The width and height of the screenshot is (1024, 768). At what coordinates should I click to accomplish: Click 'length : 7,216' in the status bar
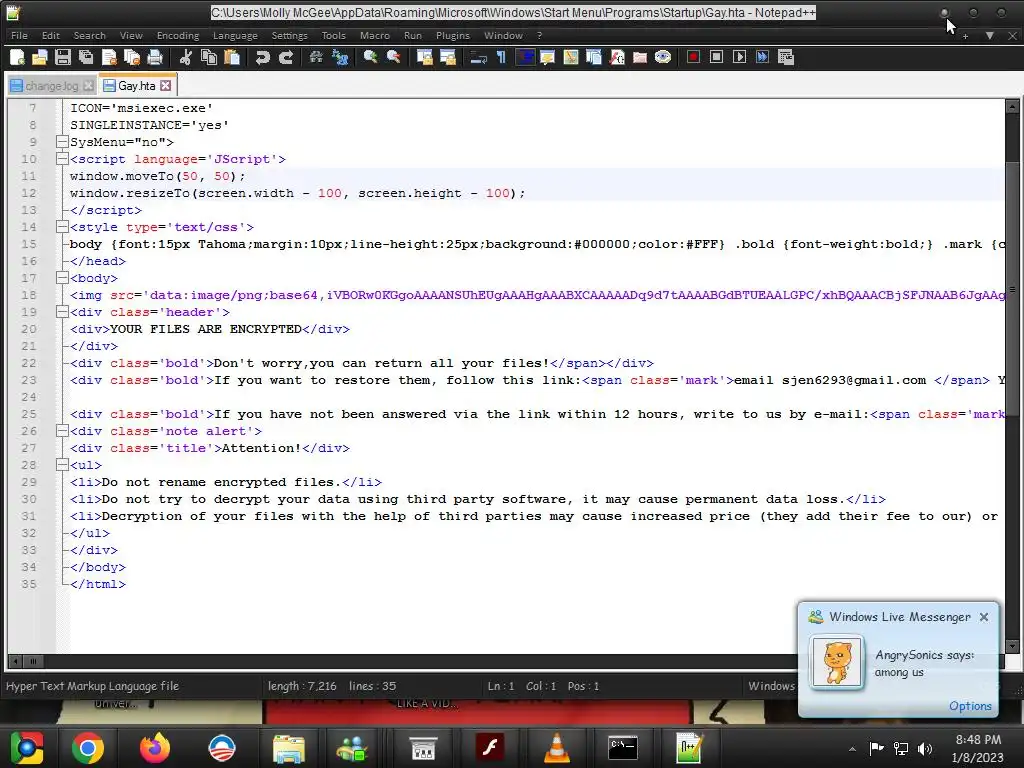[x=302, y=686]
